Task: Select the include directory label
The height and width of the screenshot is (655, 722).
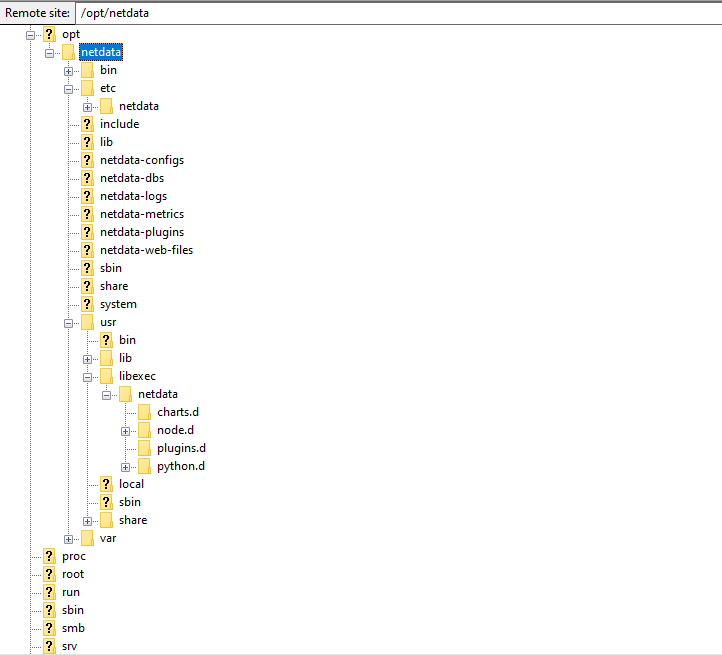Action: tap(119, 124)
